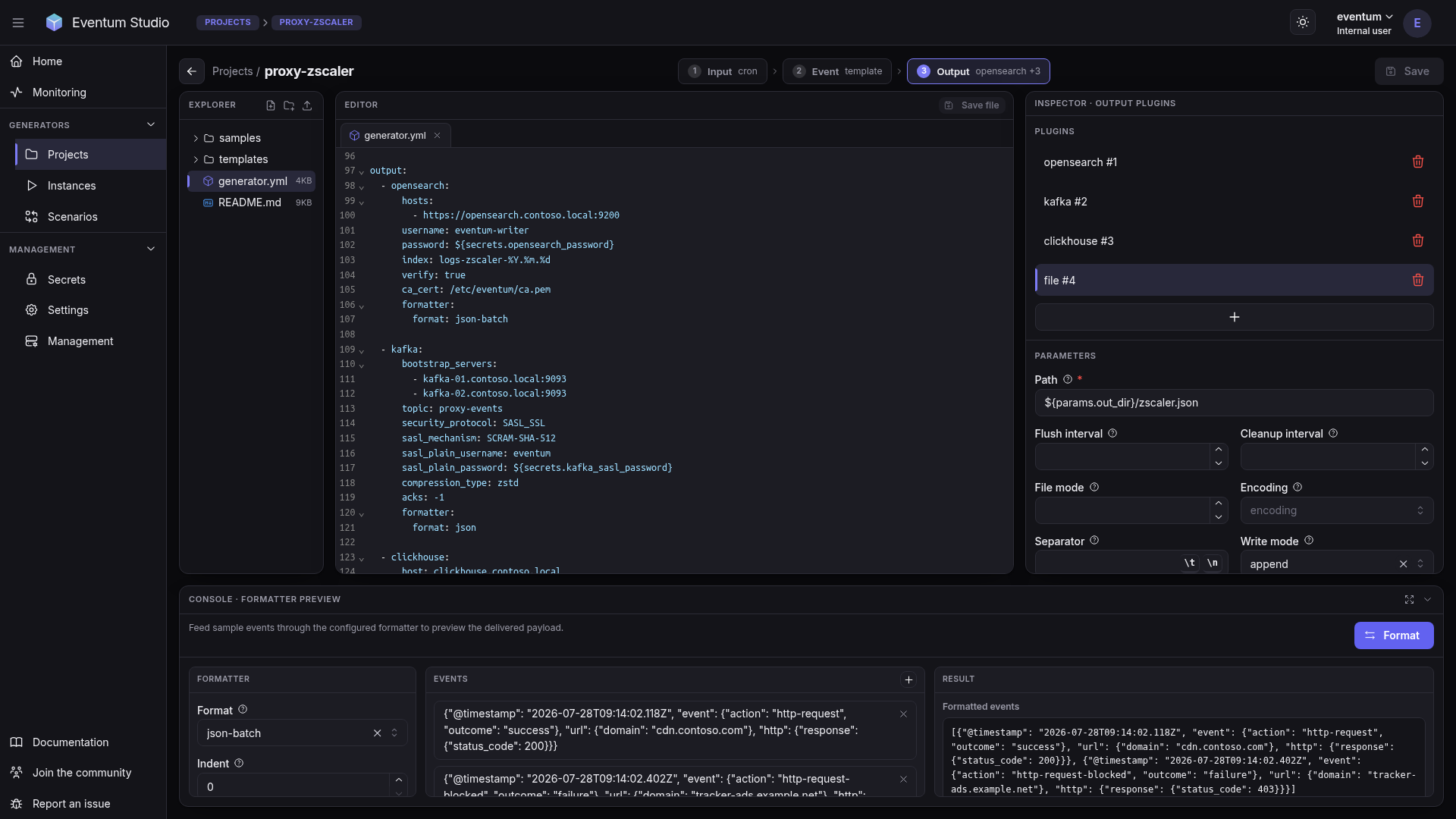The width and height of the screenshot is (1456, 819).
Task: Edit the Path input field
Action: (x=1234, y=403)
